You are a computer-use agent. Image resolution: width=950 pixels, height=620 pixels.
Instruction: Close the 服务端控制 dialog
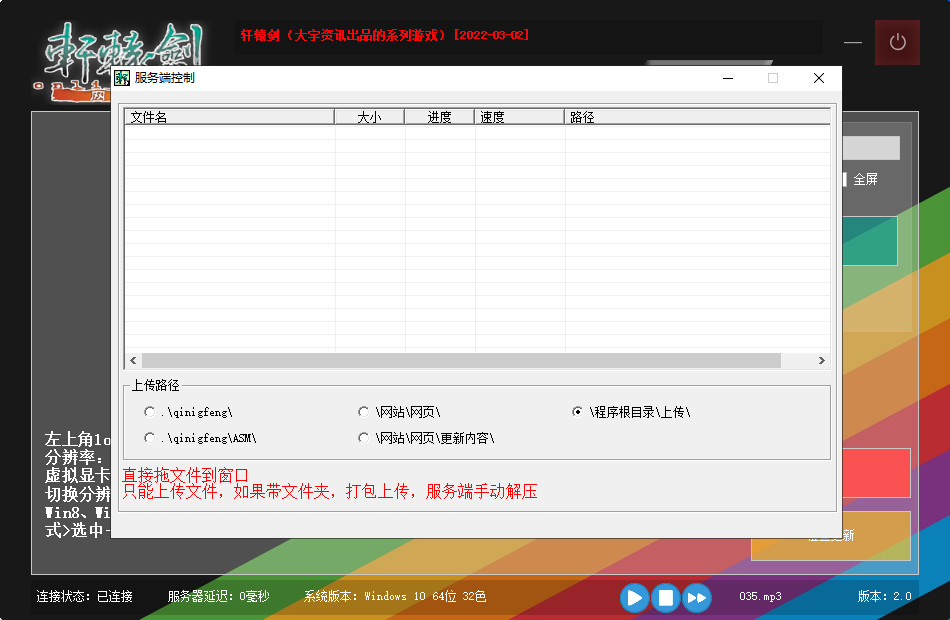(819, 78)
